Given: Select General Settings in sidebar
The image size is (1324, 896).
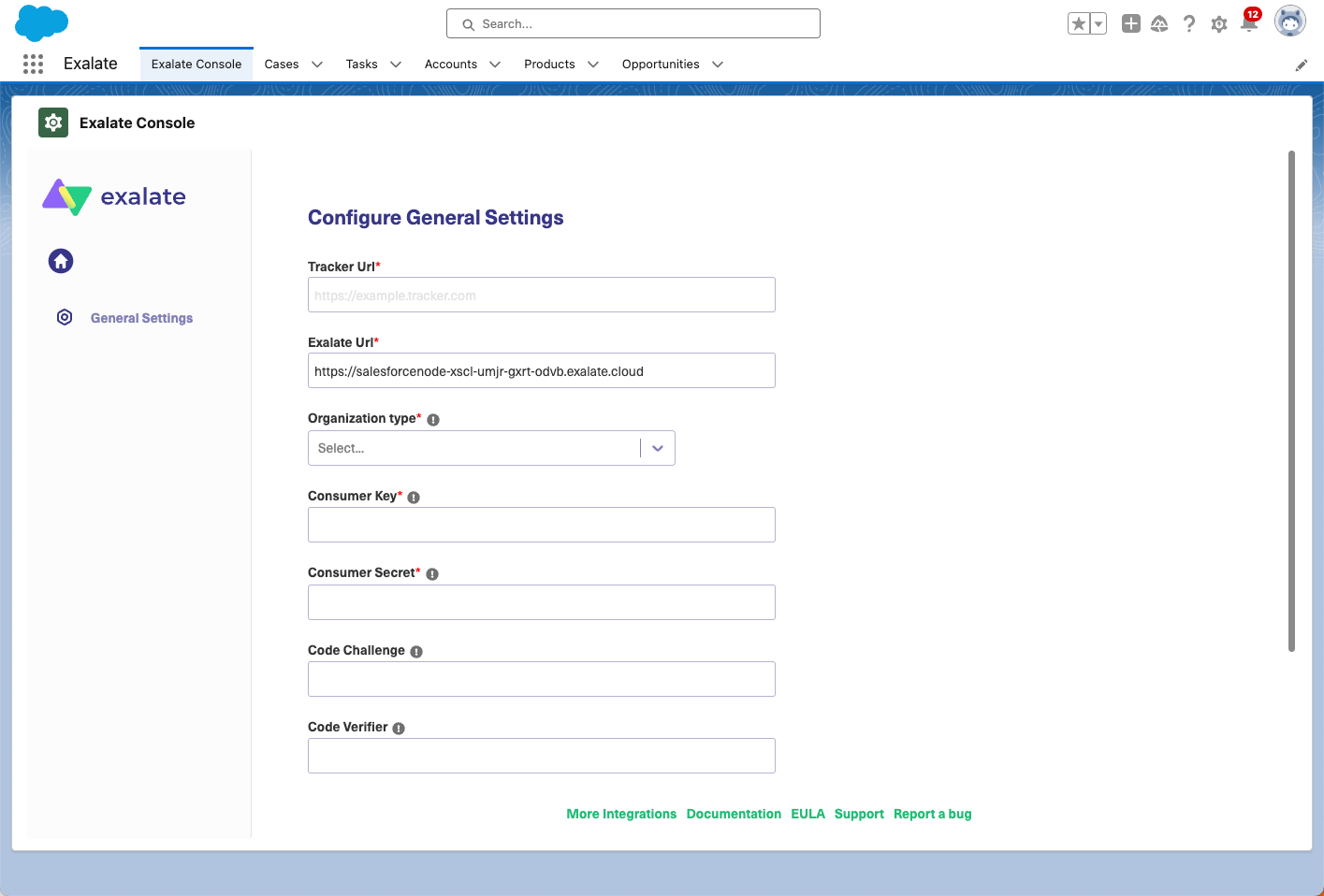Looking at the screenshot, I should (141, 318).
